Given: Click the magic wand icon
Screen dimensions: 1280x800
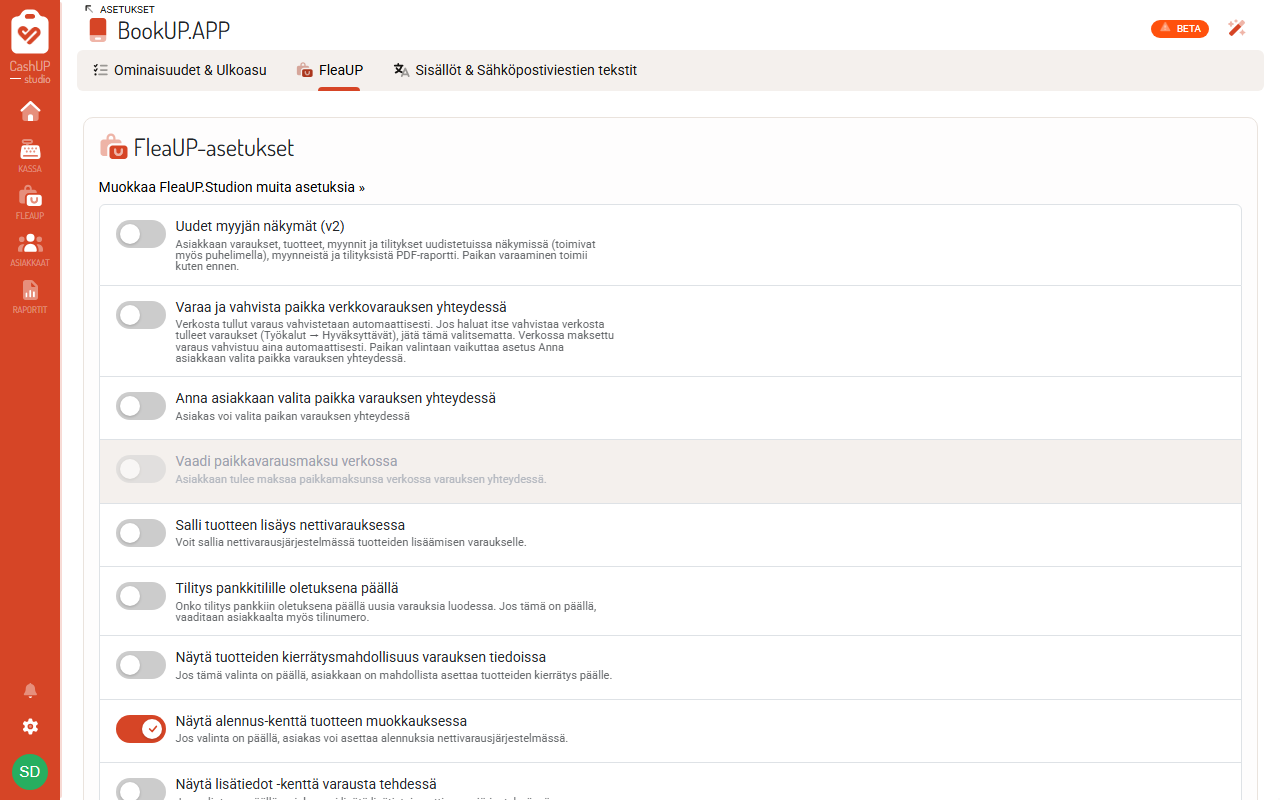Looking at the screenshot, I should 1237,28.
